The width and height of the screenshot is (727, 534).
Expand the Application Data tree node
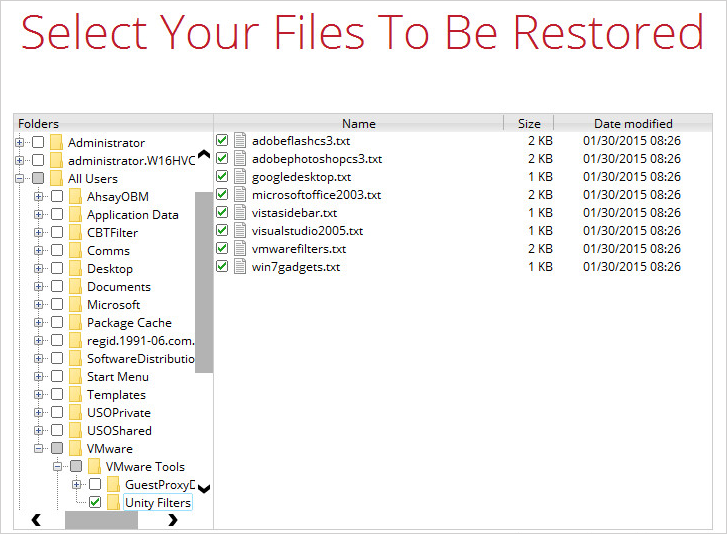tap(39, 215)
